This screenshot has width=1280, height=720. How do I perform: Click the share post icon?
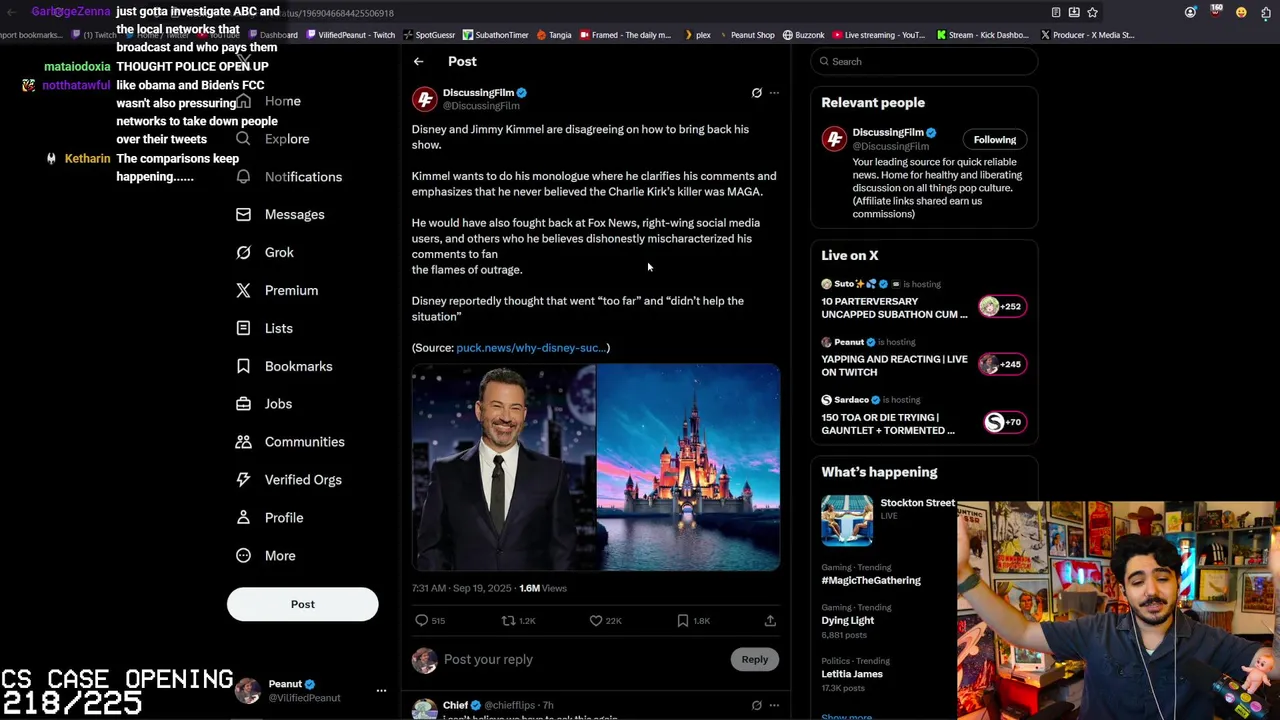(x=770, y=621)
